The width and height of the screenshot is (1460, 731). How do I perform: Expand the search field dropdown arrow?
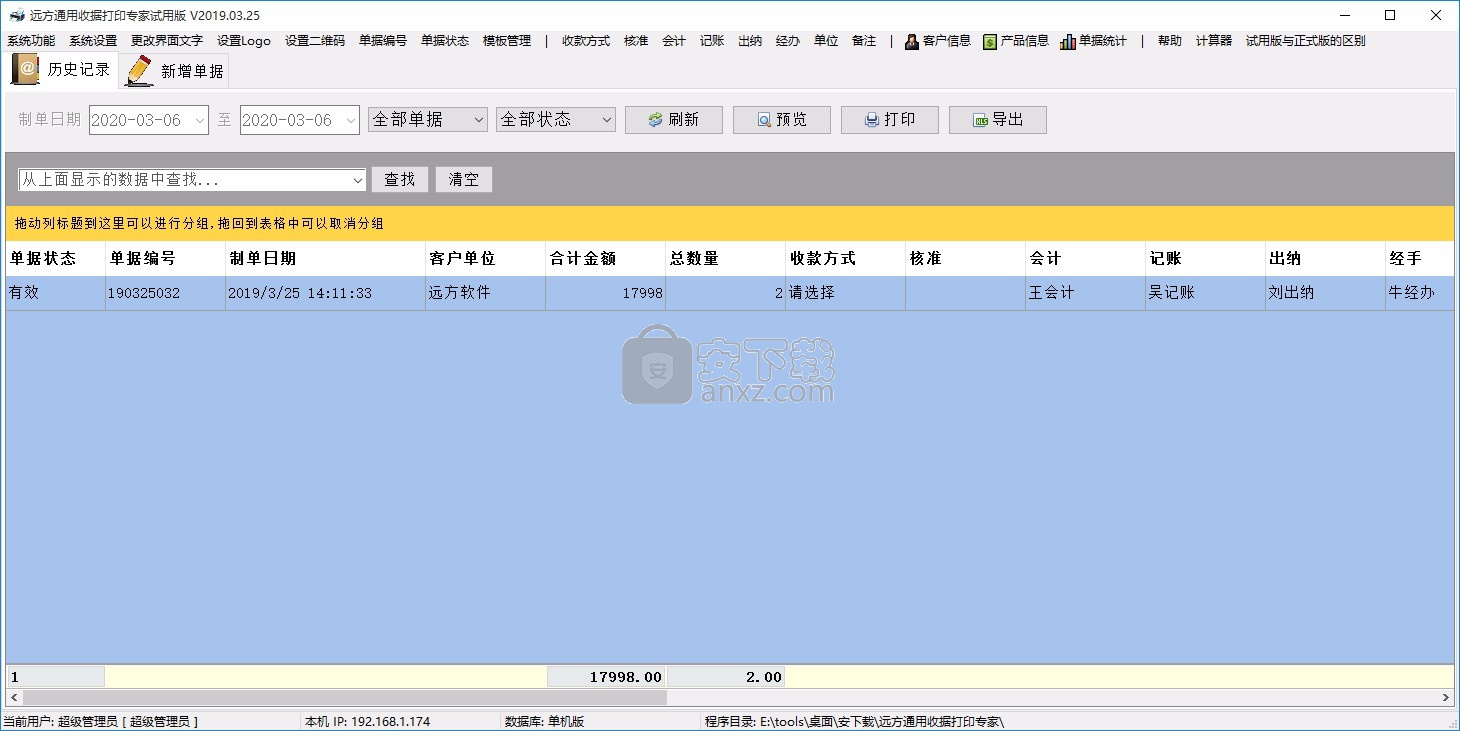click(358, 180)
